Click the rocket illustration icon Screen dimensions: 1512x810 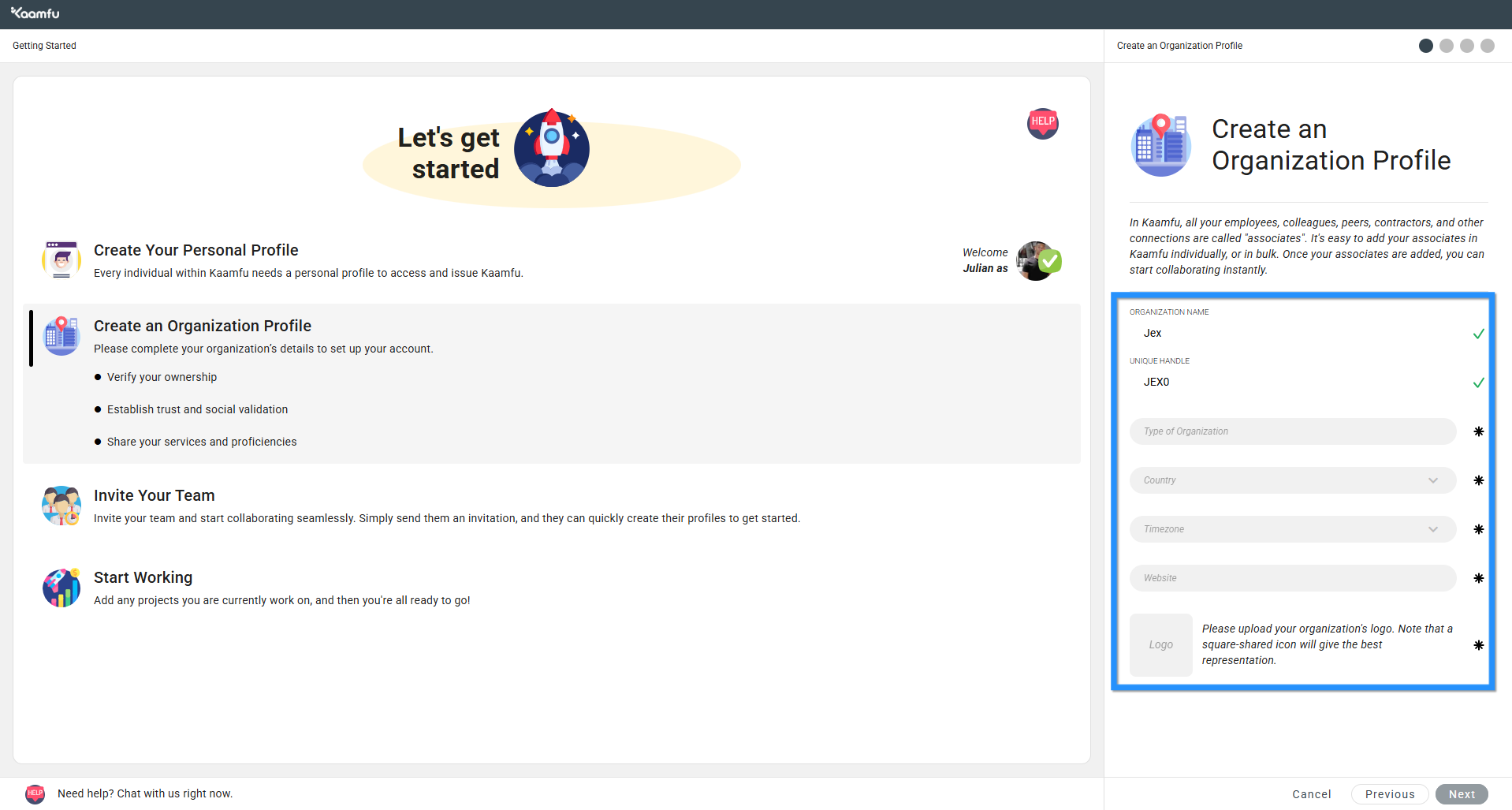click(552, 148)
